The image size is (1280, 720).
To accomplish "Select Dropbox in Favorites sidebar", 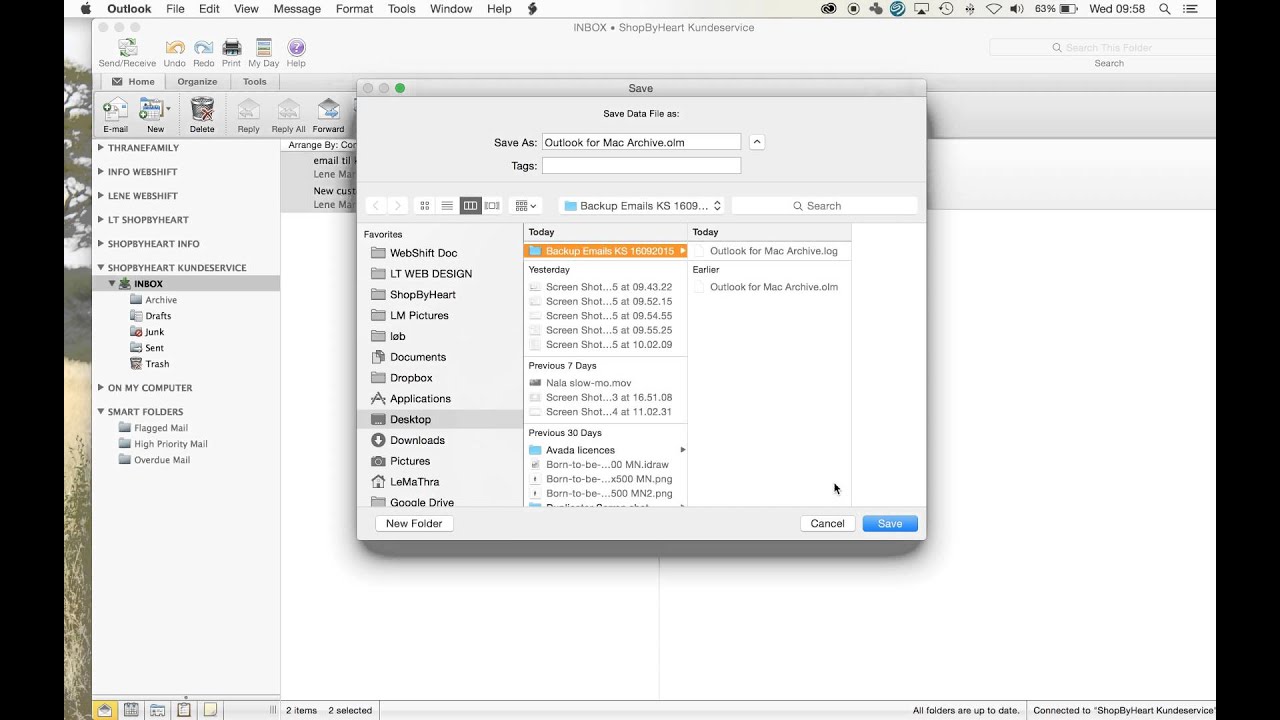I will pyautogui.click(x=440, y=378).
